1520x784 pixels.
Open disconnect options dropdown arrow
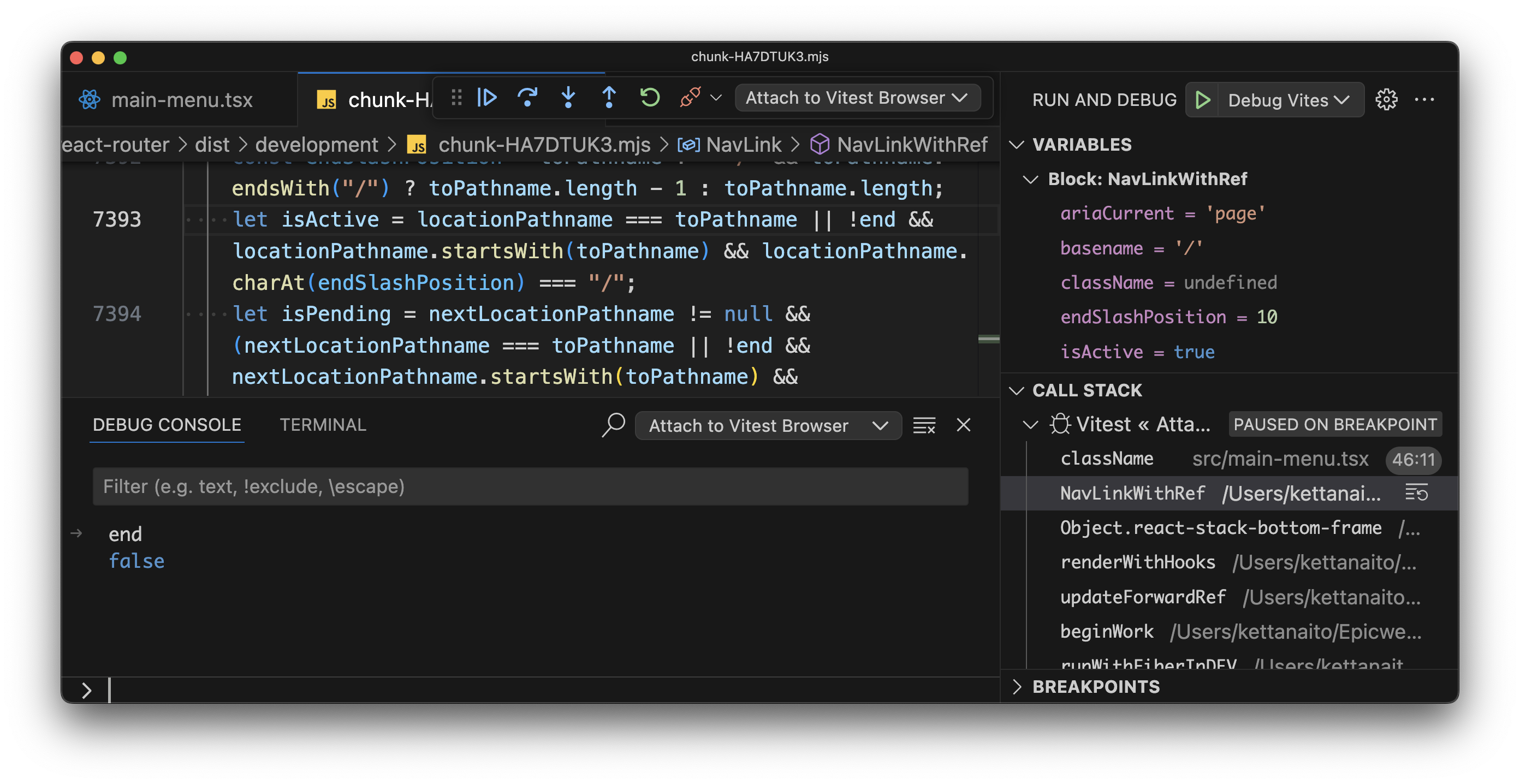click(x=716, y=98)
